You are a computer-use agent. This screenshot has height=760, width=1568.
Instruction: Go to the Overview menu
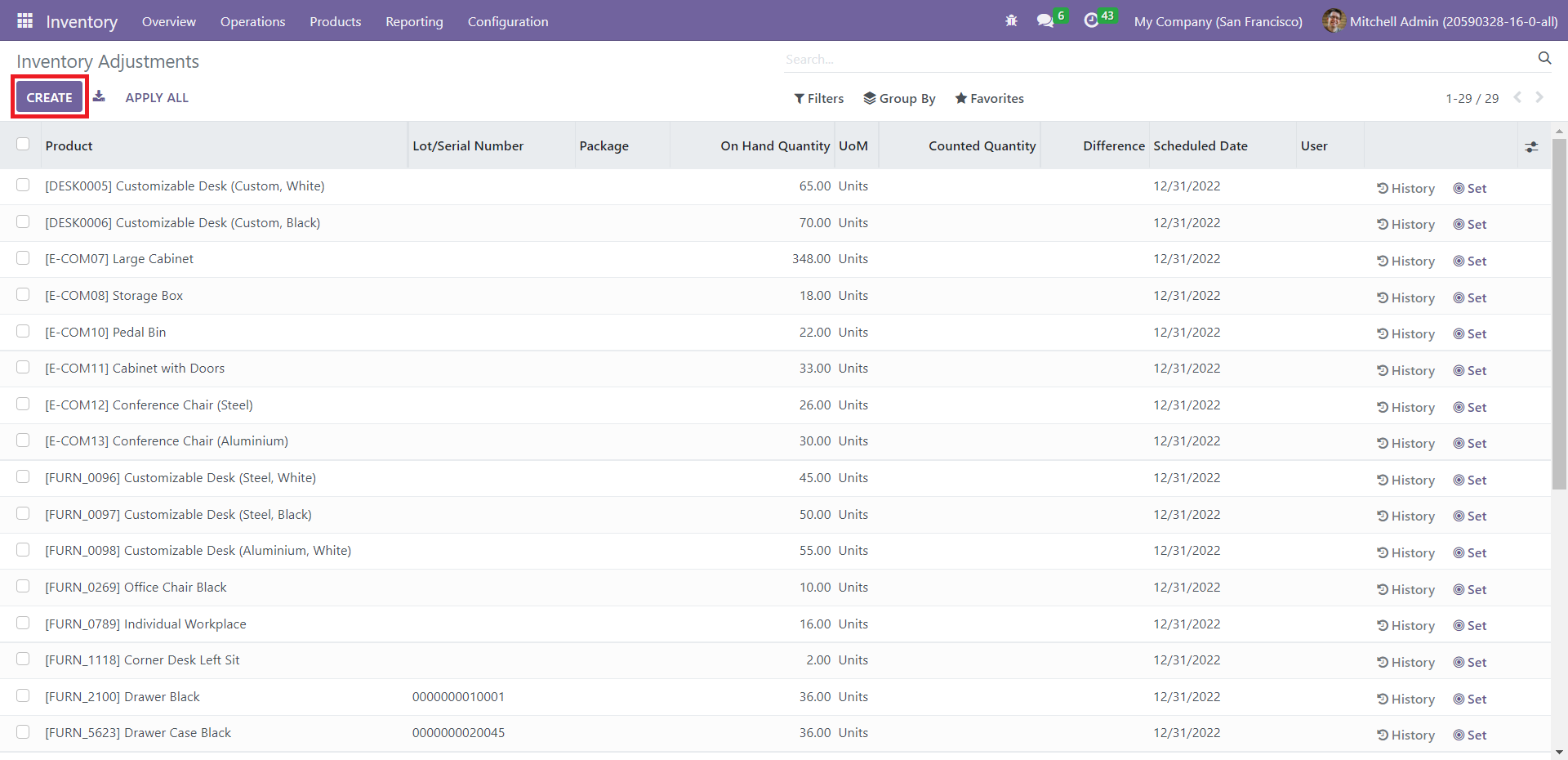click(x=169, y=21)
